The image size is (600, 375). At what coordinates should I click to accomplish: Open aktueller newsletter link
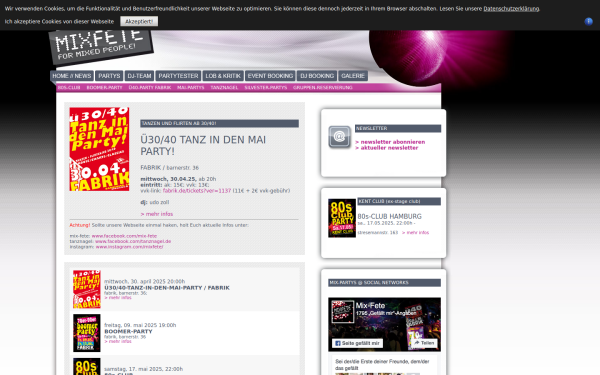coord(386,148)
